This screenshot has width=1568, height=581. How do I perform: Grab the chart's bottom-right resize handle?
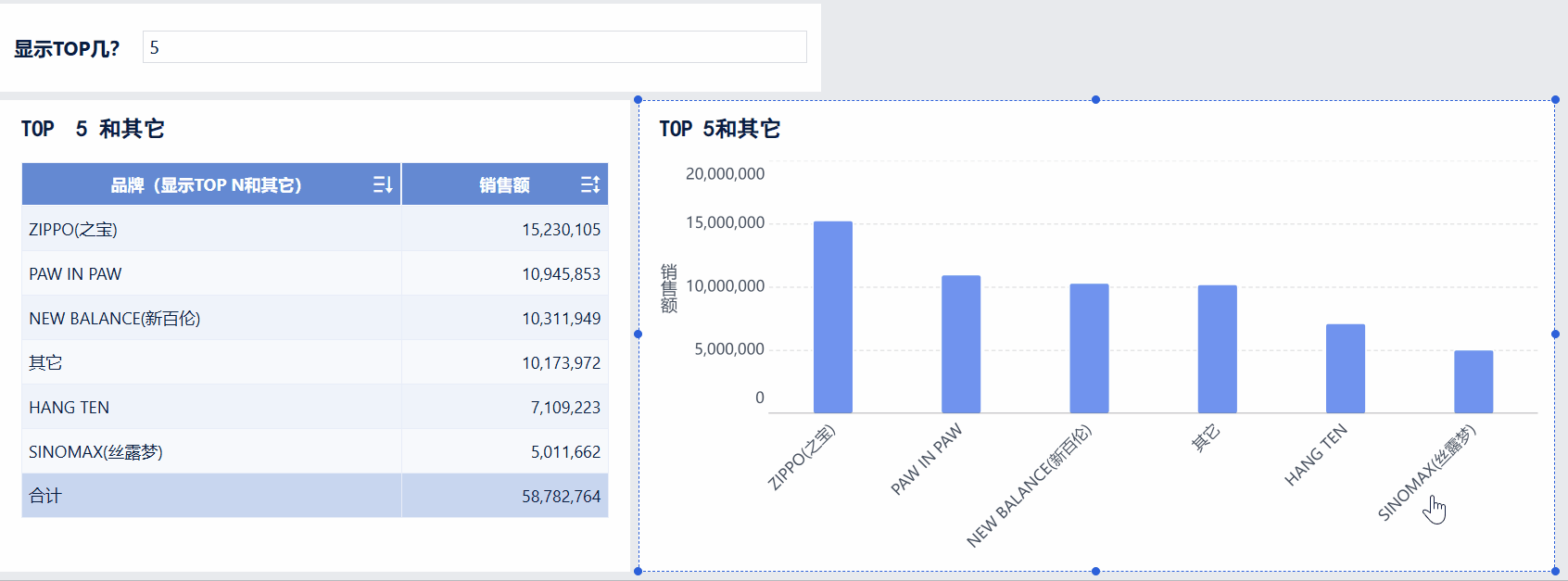[1555, 571]
